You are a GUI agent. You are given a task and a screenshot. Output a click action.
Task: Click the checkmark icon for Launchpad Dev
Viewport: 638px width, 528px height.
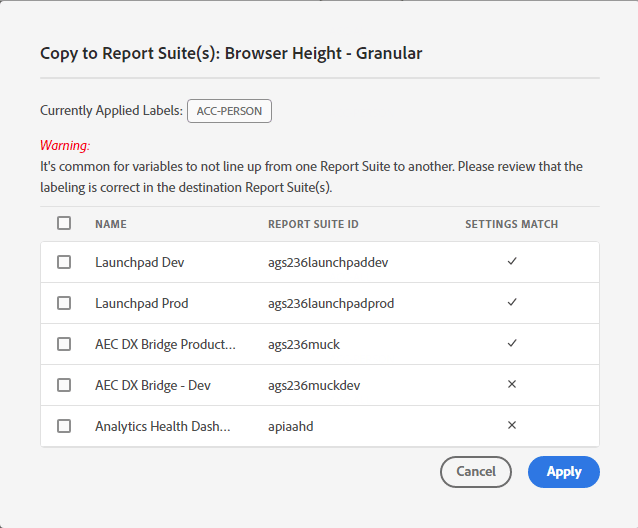point(512,262)
